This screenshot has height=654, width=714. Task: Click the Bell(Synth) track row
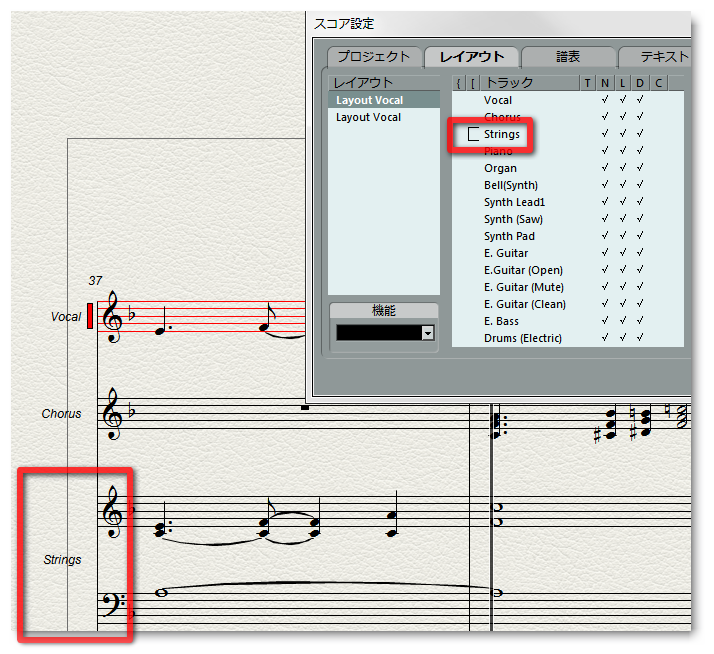[x=568, y=185]
